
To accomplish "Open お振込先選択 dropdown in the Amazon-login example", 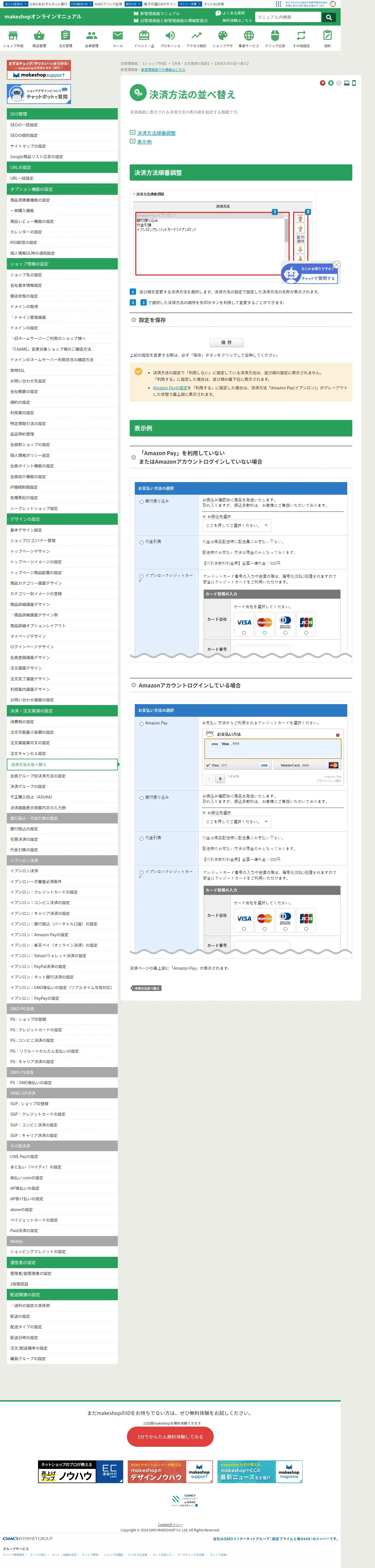I will (237, 822).
